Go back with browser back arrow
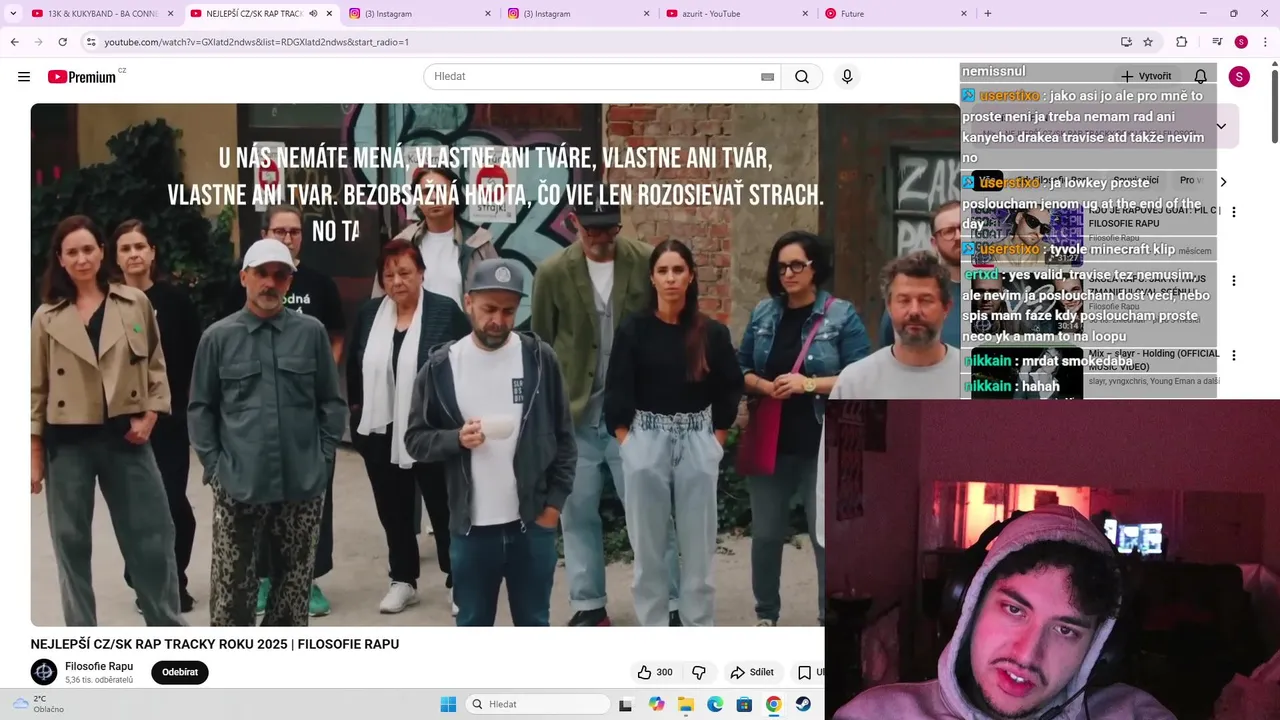The width and height of the screenshot is (1280, 720). 14,42
